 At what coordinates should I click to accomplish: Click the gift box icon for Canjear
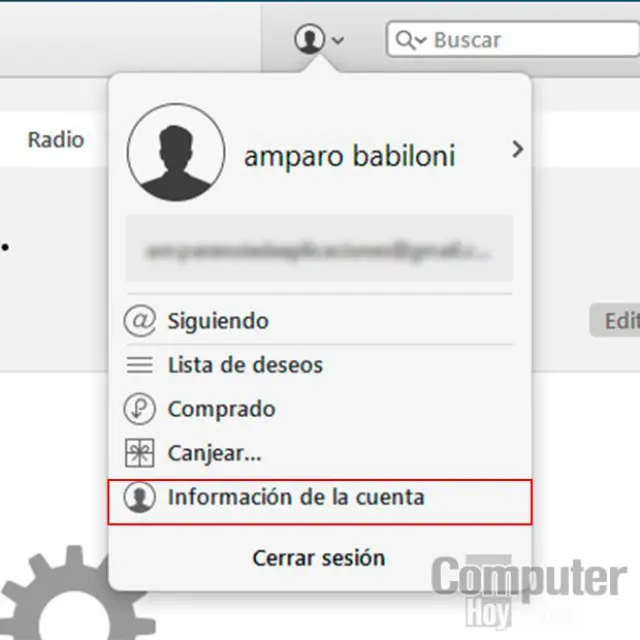coord(140,453)
